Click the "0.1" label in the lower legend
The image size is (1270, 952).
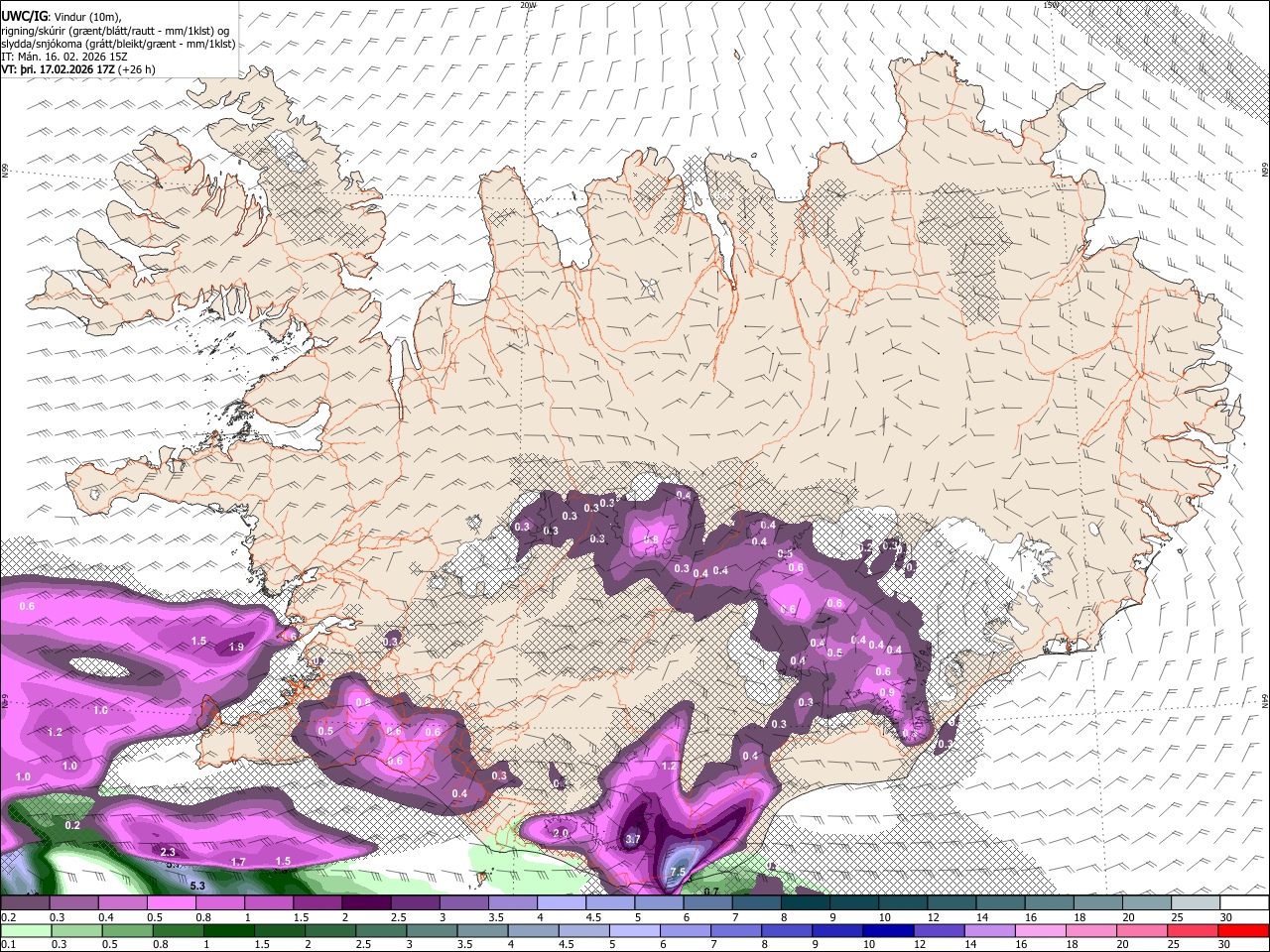[x=8, y=944]
